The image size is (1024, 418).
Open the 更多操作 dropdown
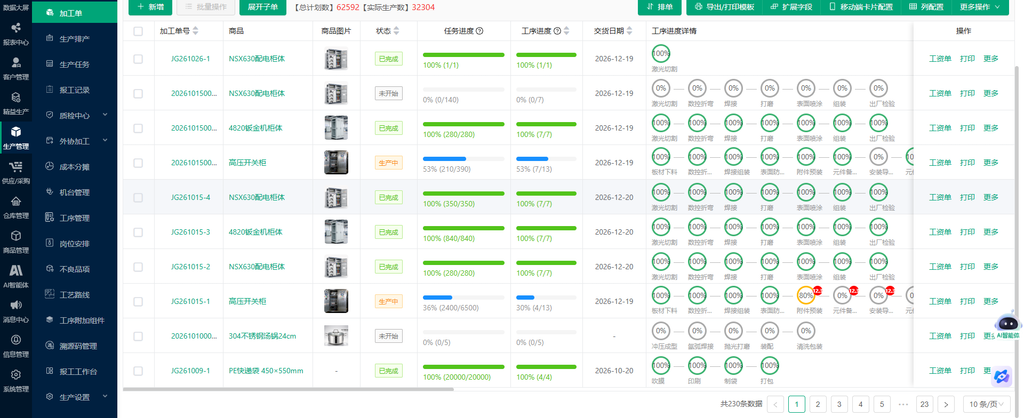980,7
